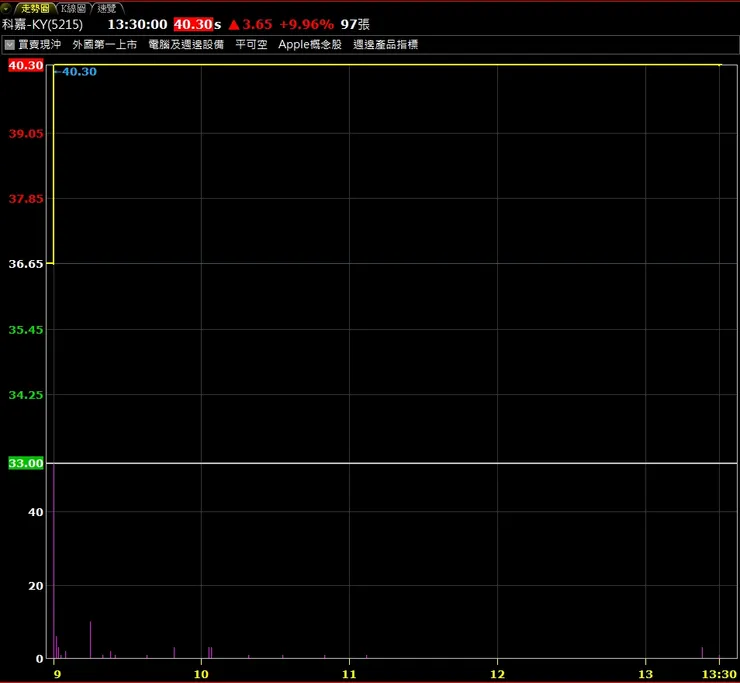Select the 平可空 tag

coord(251,45)
